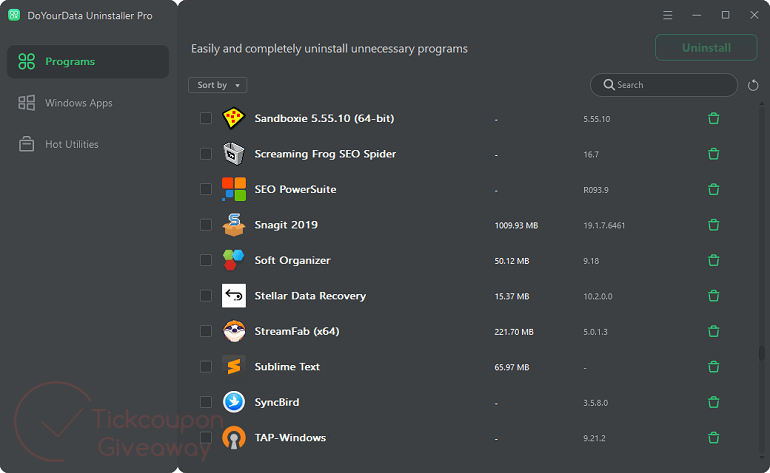Click the StreamFab (x64) trash icon

(x=714, y=331)
